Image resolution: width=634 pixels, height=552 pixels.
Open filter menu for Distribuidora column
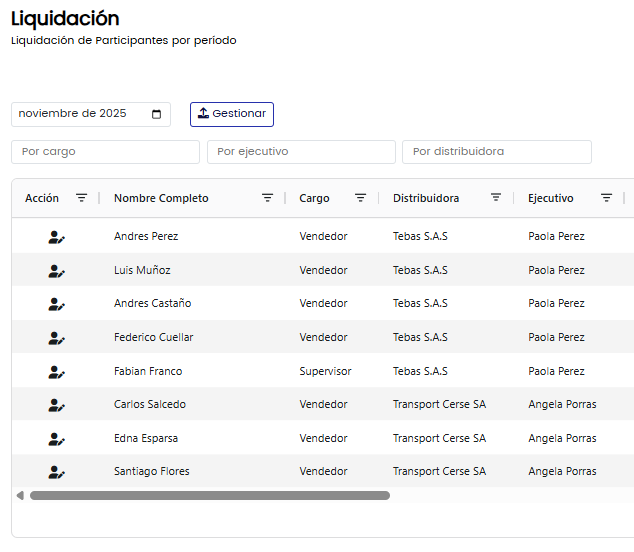point(495,198)
